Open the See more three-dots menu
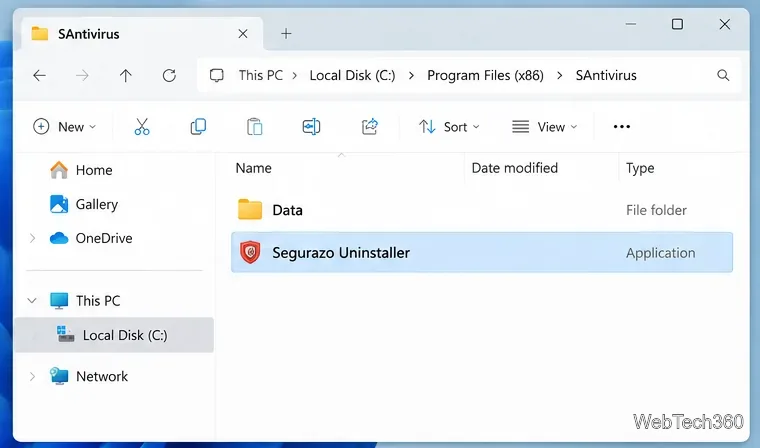The height and width of the screenshot is (448, 760). (621, 127)
